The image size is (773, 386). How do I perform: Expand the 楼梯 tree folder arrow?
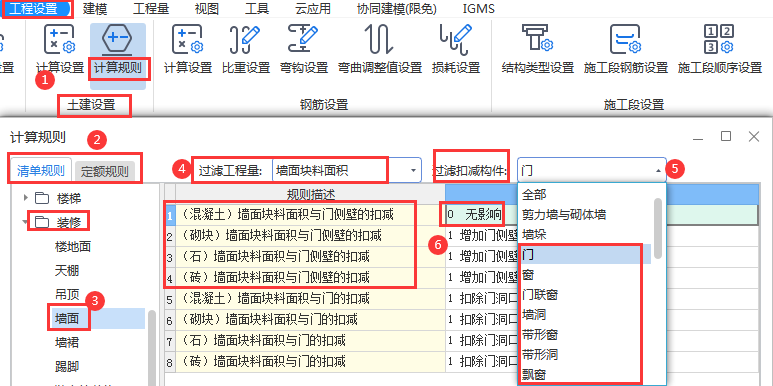coord(26,198)
